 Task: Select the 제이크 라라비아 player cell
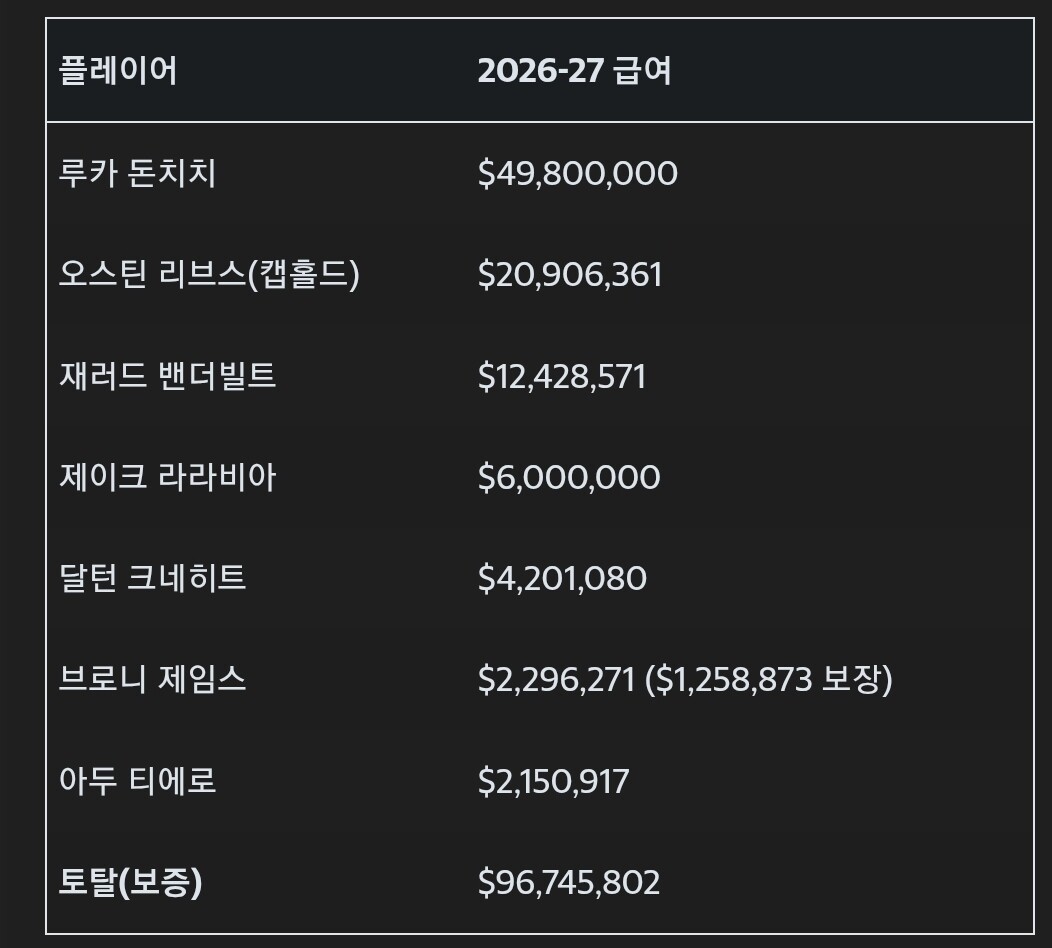coord(167,477)
